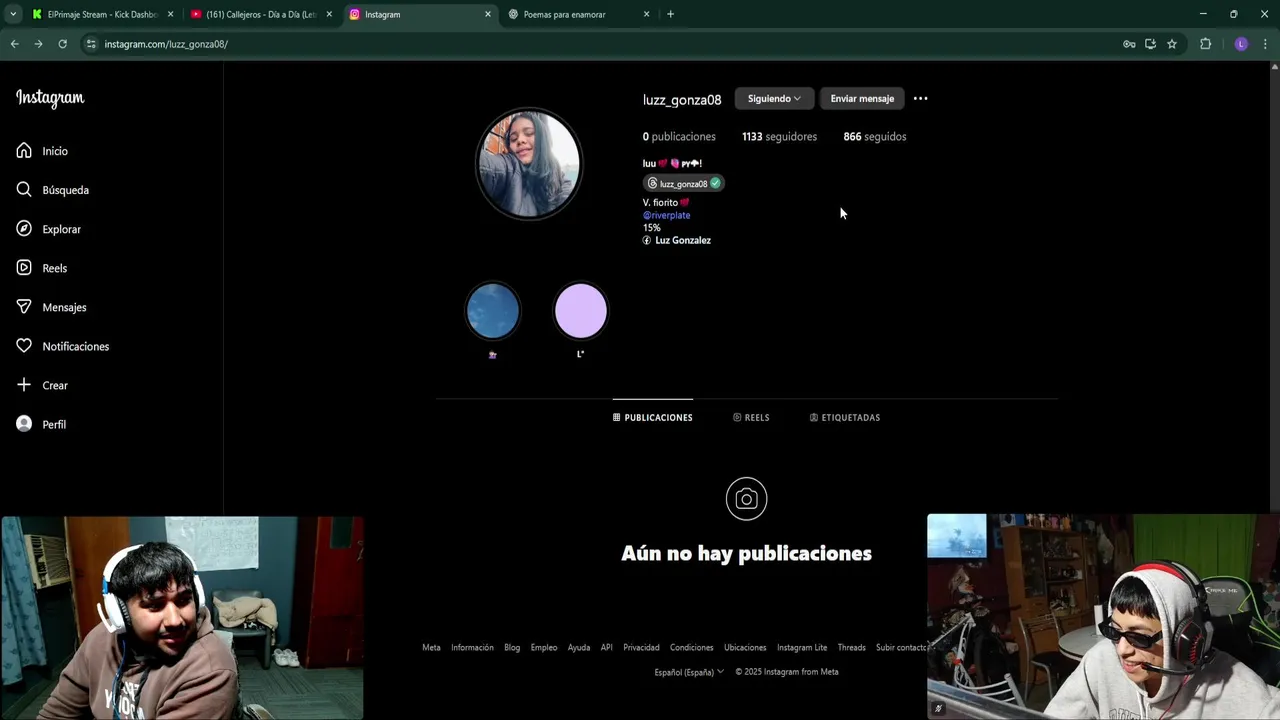This screenshot has width=1280, height=720.
Task: Select ETIQUETADAS profile tab
Action: point(845,418)
